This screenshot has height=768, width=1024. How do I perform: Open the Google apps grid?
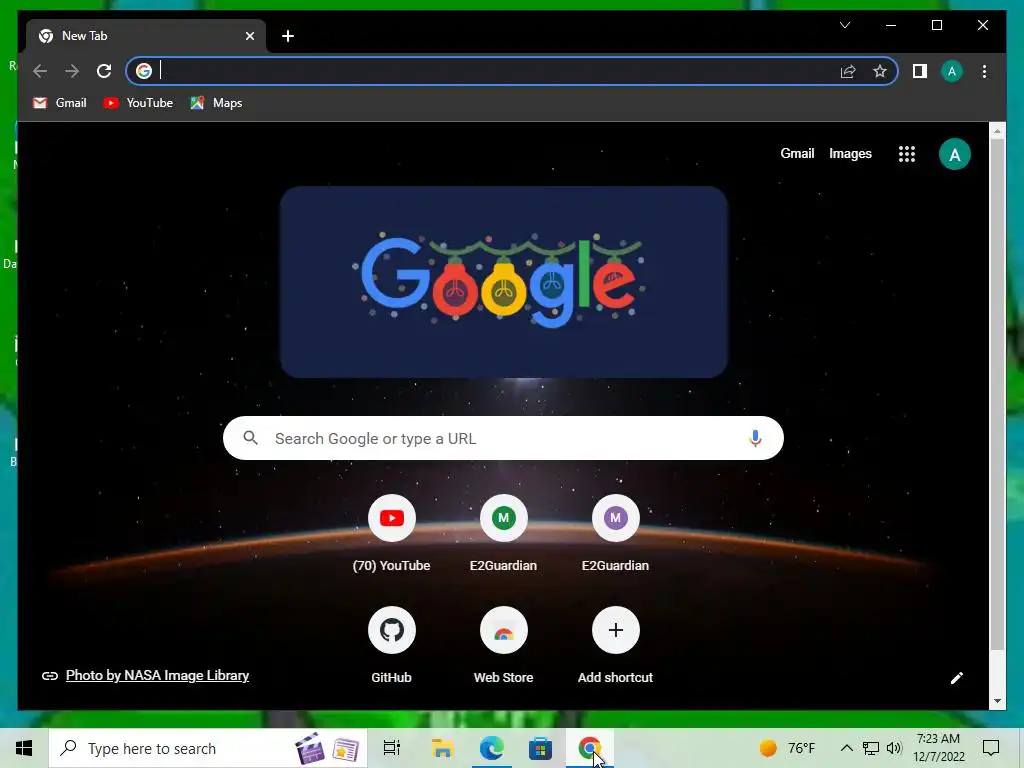click(906, 154)
